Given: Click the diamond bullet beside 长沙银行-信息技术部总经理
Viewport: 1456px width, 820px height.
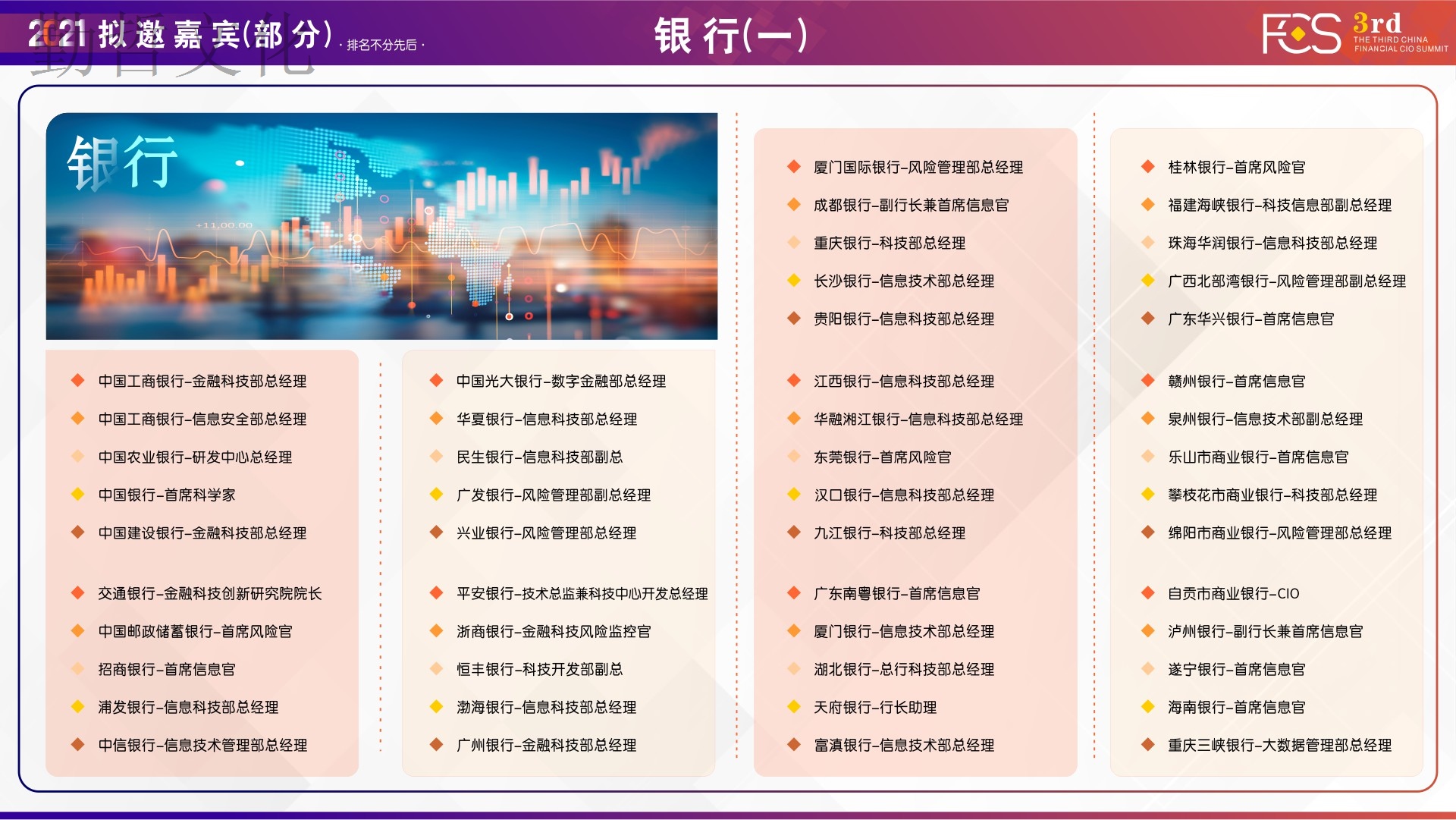Looking at the screenshot, I should (794, 280).
